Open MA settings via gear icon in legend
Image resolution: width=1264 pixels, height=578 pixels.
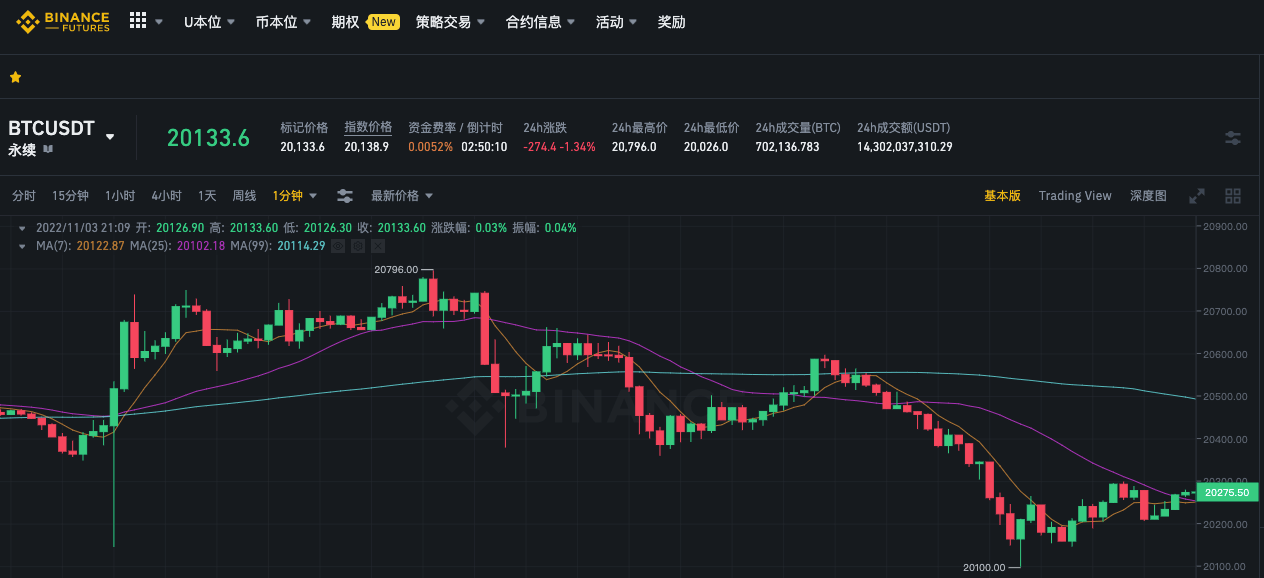[x=358, y=247]
